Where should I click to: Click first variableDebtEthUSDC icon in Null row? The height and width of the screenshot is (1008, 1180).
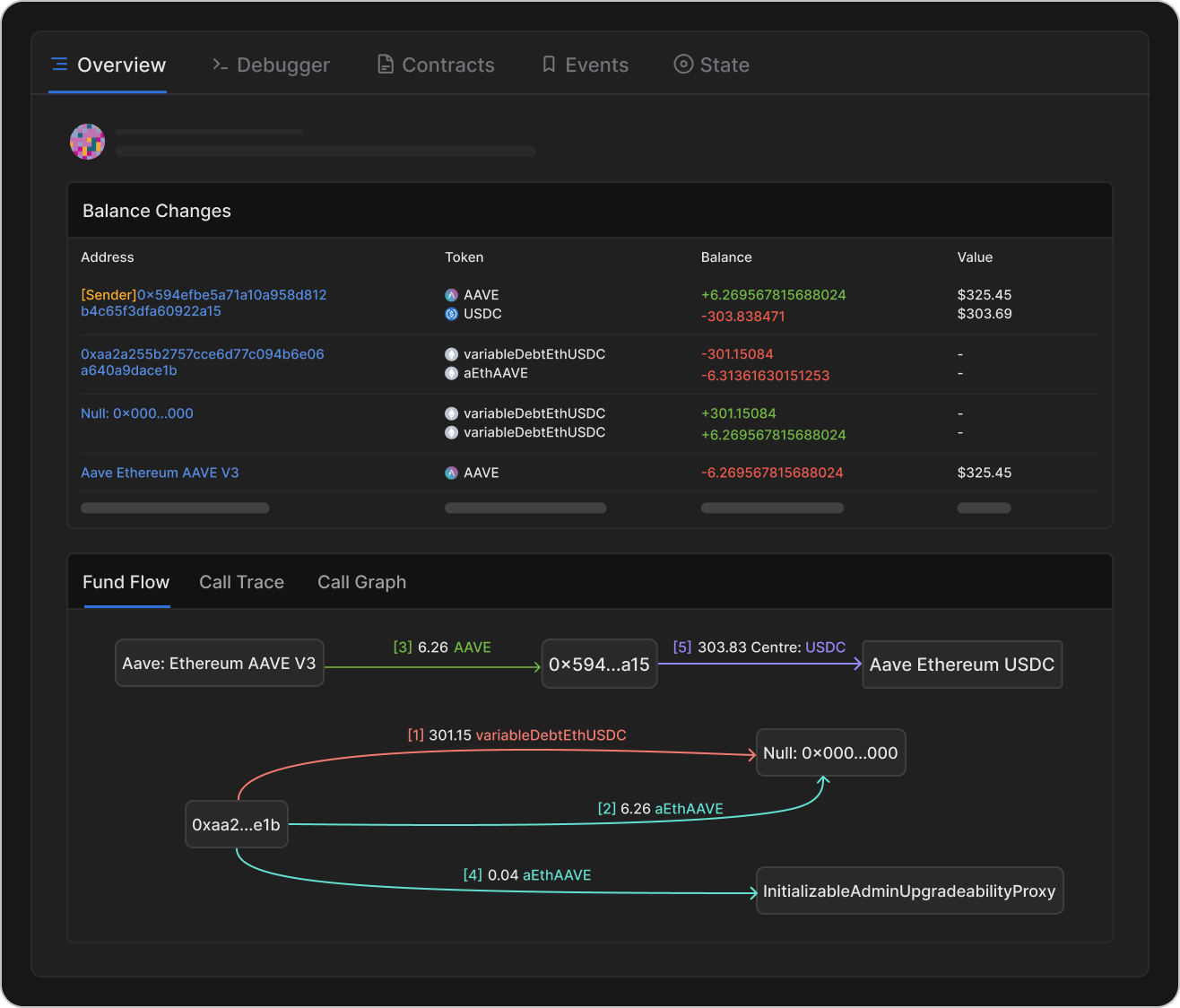452,413
